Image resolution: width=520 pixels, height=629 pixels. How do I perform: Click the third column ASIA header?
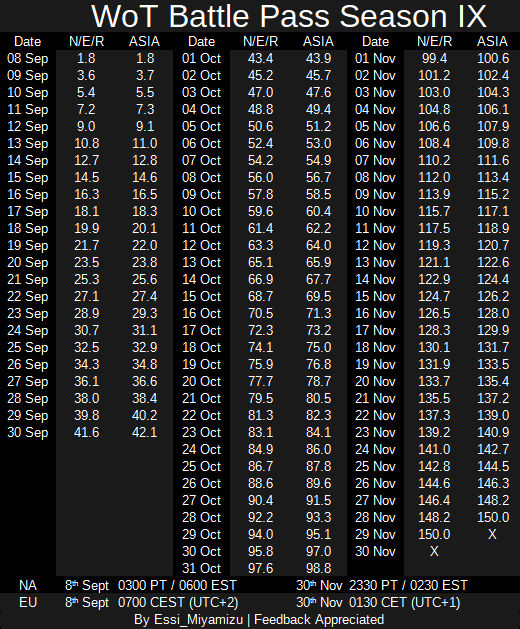(492, 41)
